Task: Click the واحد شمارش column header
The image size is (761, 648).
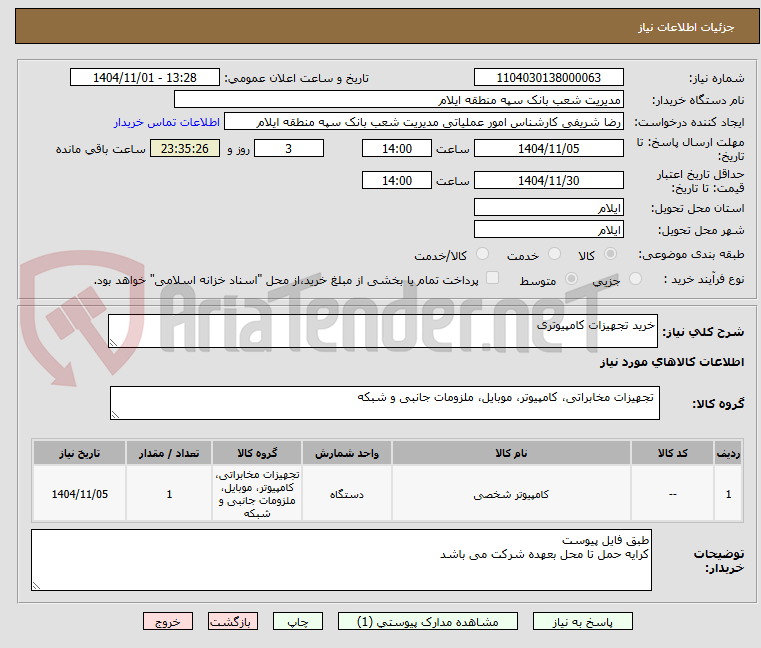Action: (347, 453)
